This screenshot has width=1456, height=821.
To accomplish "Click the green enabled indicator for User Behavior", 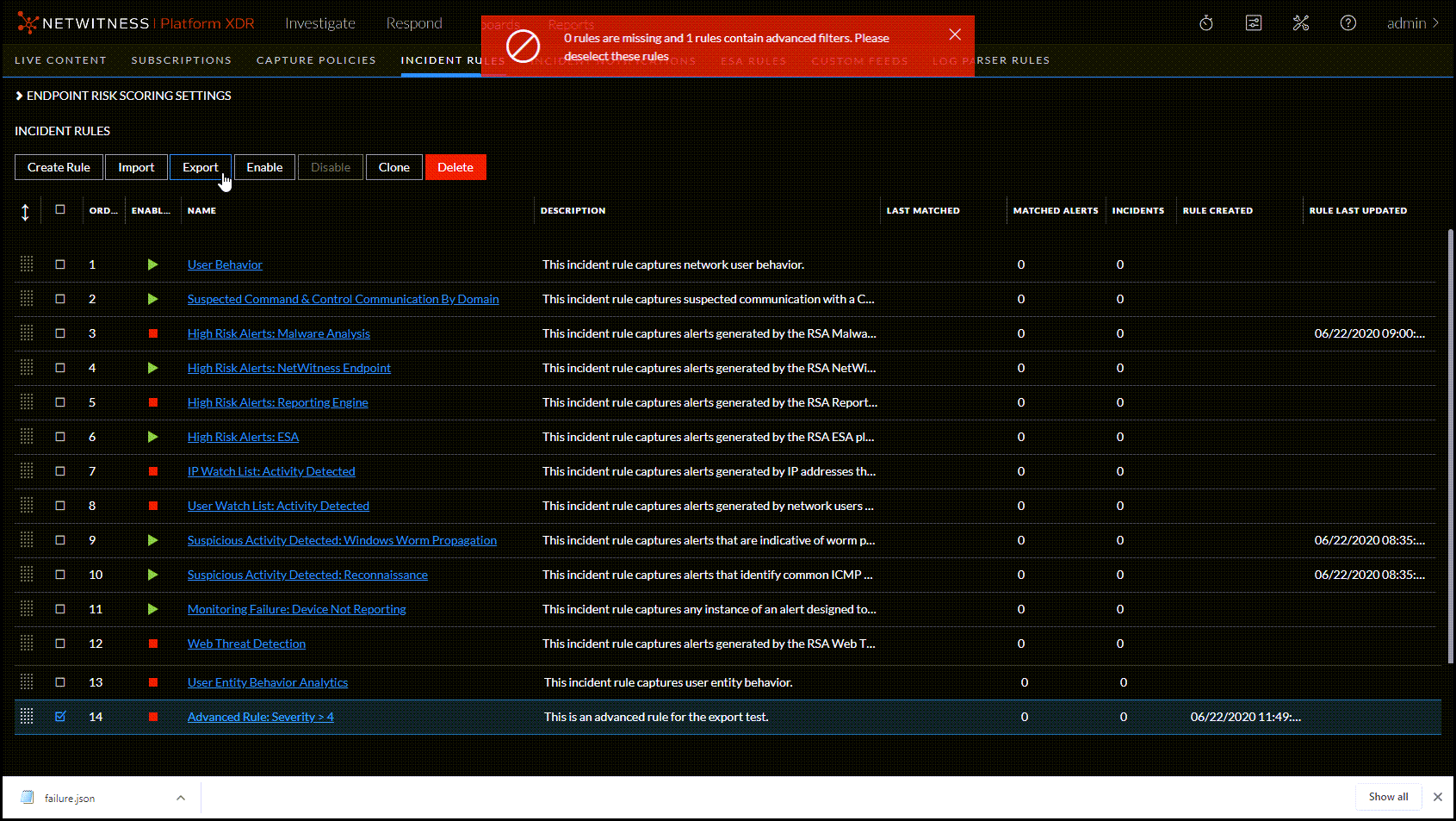I will (x=152, y=264).
